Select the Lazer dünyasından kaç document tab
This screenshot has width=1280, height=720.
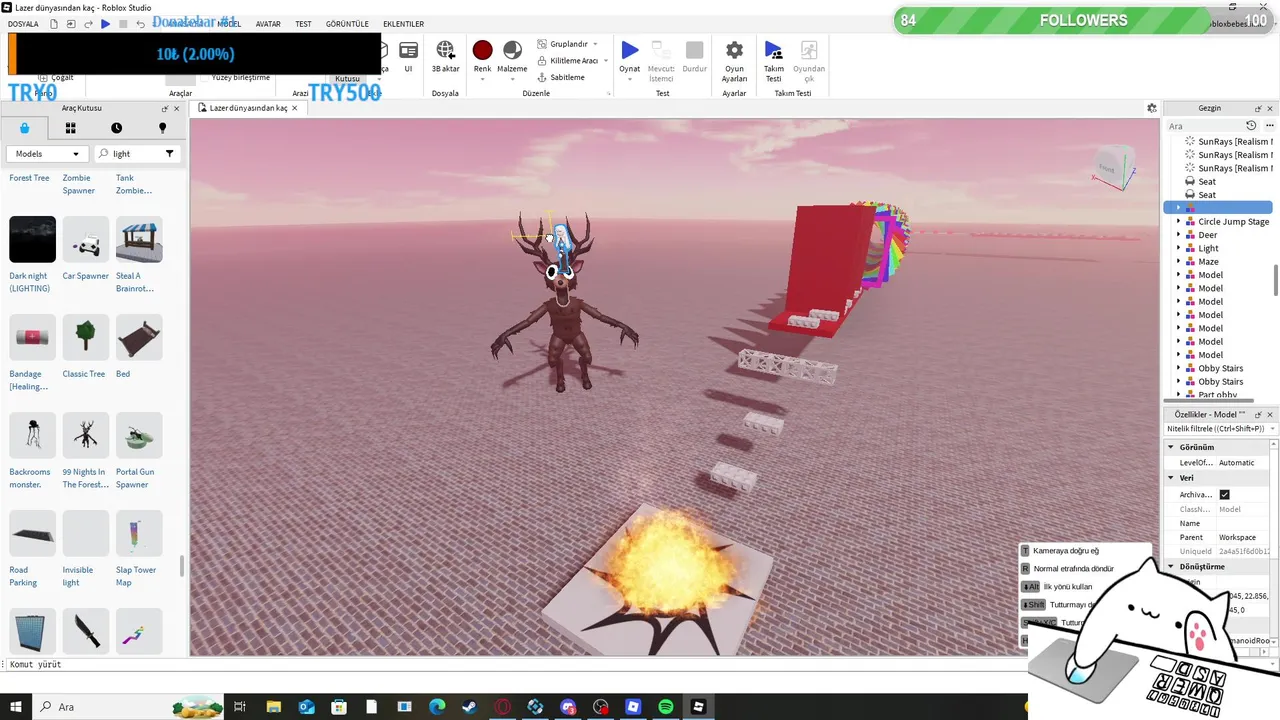coord(249,108)
